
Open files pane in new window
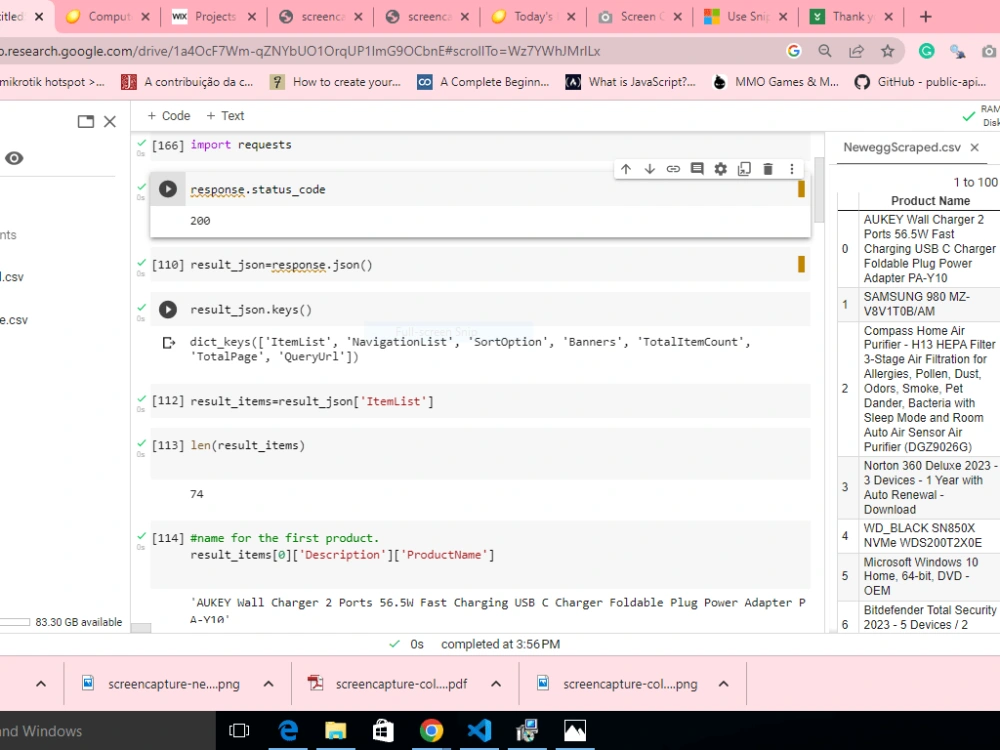85,121
